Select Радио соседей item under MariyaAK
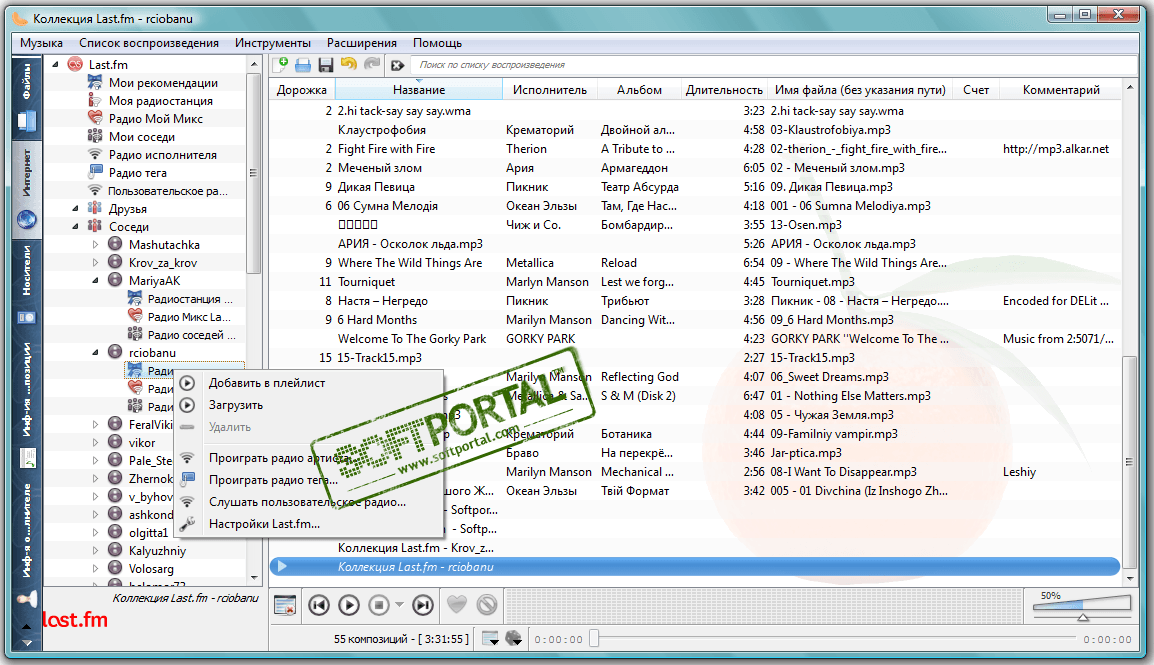The image size is (1154, 665). point(191,335)
